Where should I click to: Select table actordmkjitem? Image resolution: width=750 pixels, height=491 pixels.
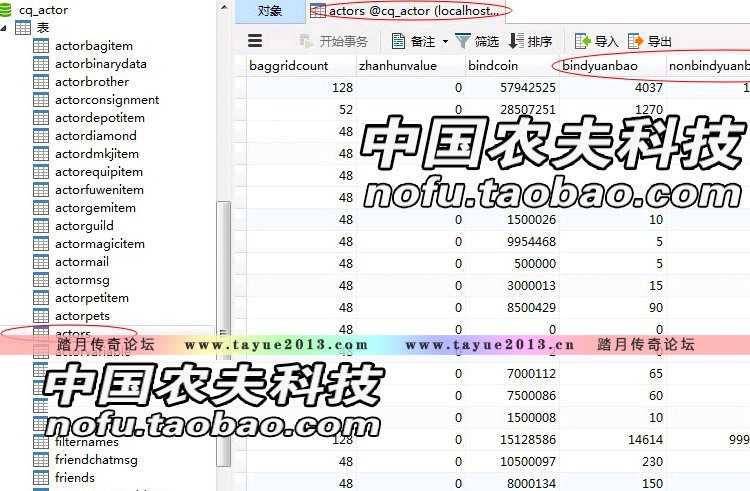pos(97,154)
